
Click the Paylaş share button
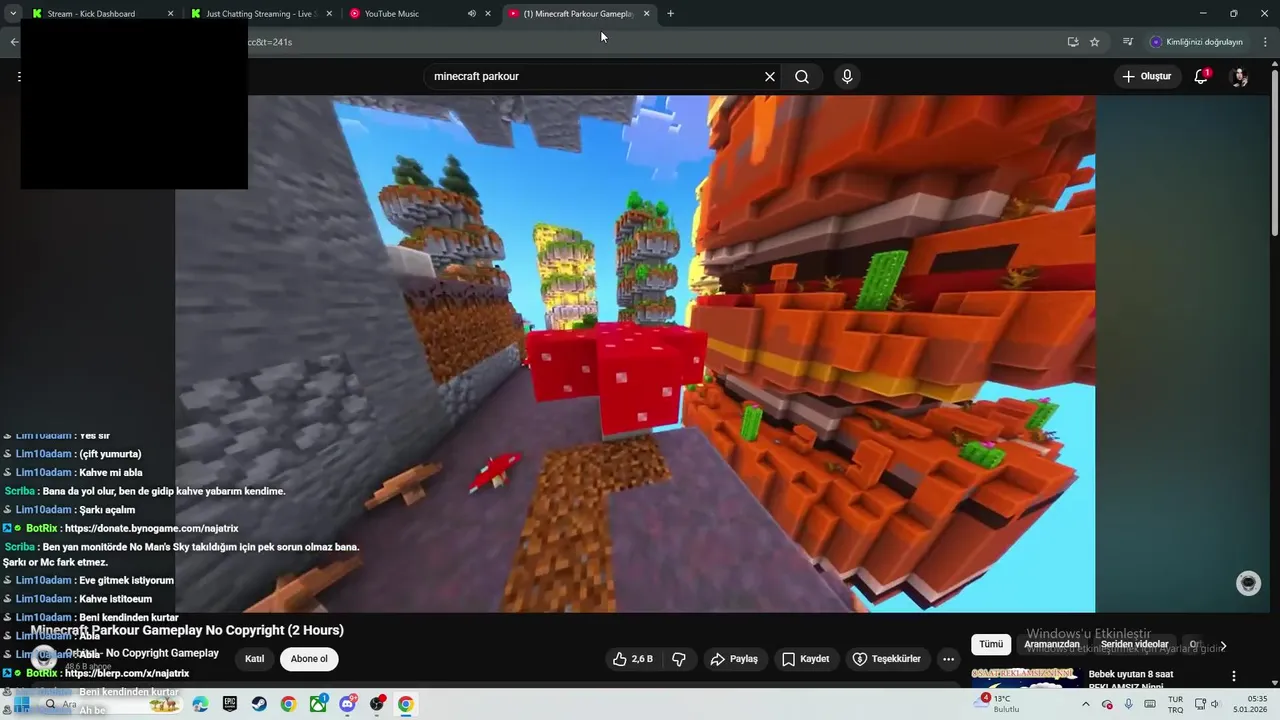click(734, 659)
